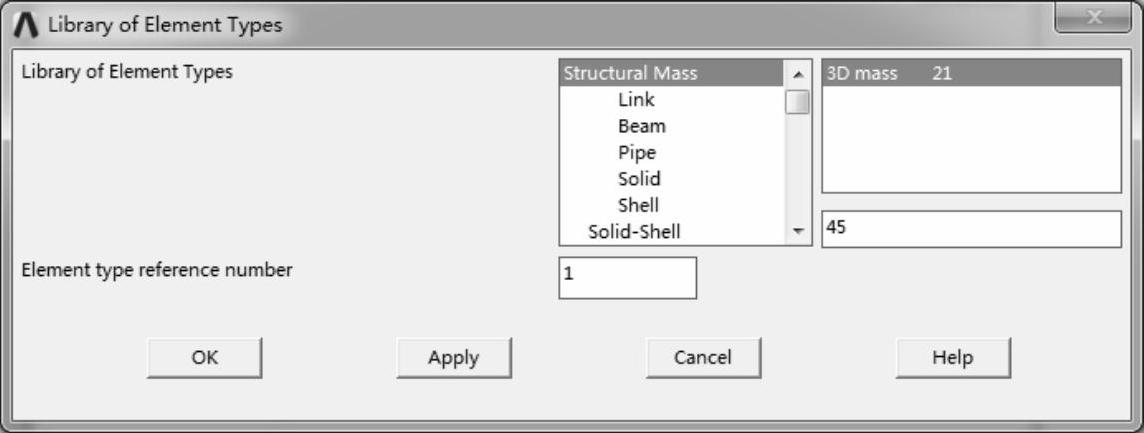
Task: Open Help for element types
Action: coord(952,357)
